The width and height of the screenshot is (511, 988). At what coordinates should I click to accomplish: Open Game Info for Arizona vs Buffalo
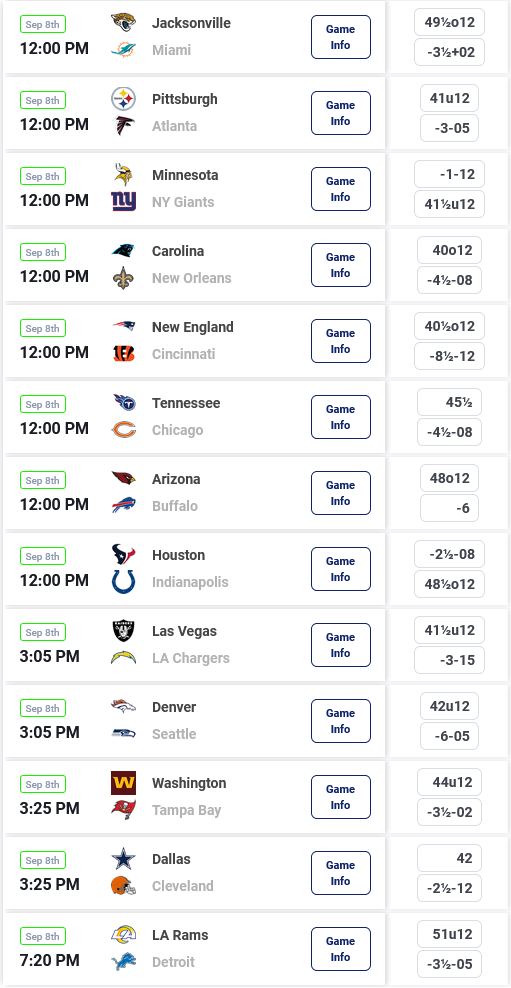tap(341, 493)
